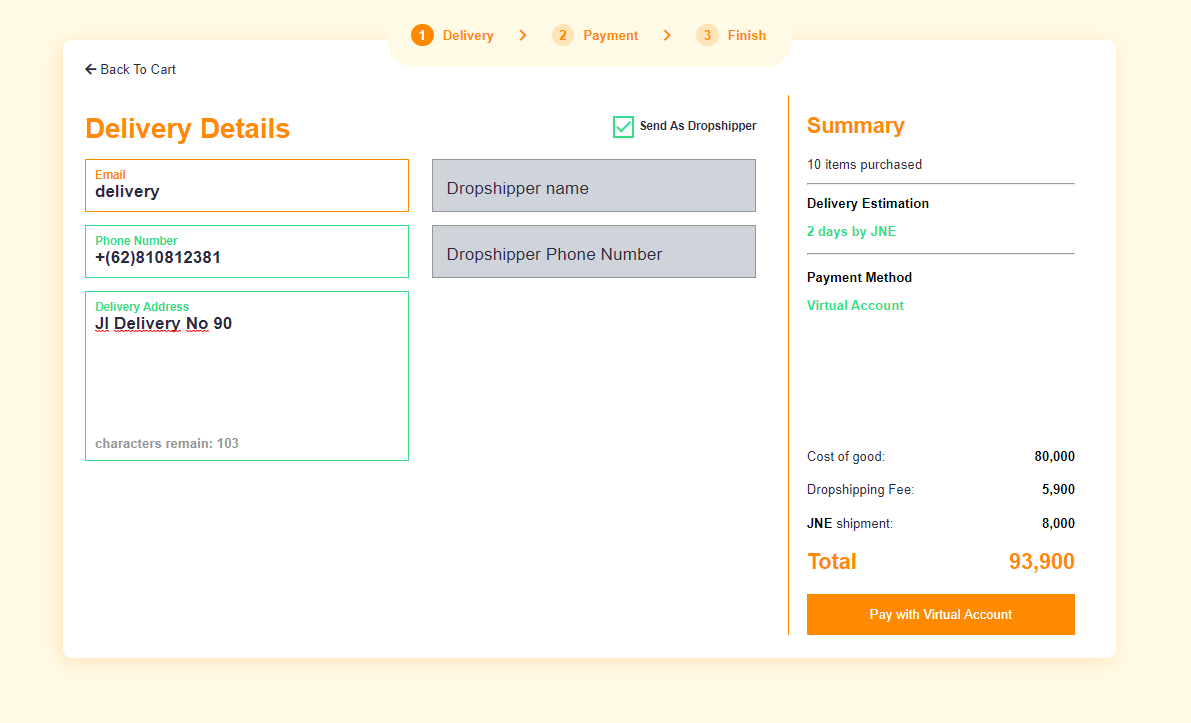Click the numbered circle 2 on Payment step

[563, 34]
